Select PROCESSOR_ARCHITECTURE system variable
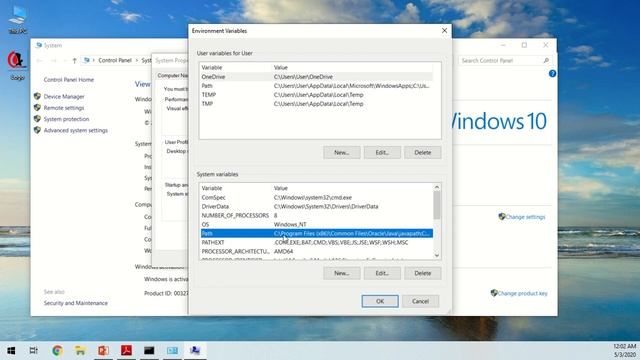Viewport: 640px width, 360px height. coord(316,251)
